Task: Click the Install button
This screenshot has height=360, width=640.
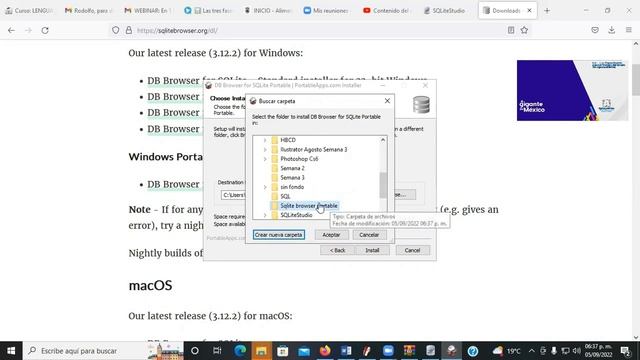Action: 372,250
